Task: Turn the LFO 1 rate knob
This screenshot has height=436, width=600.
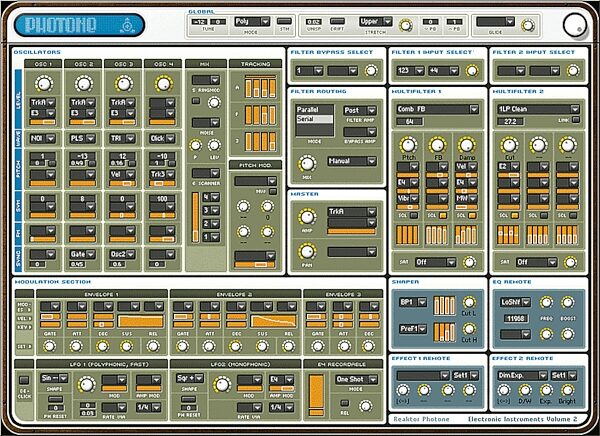Action: pos(86,384)
